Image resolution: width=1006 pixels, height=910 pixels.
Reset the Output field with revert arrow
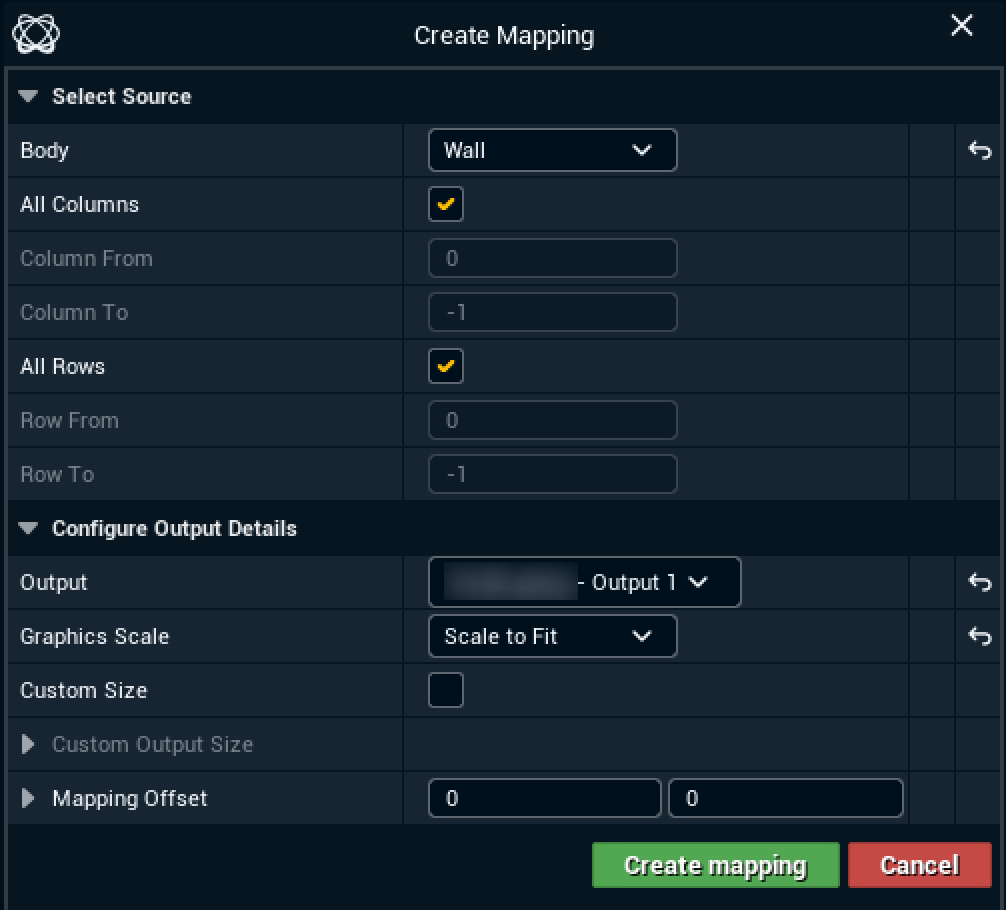pyautogui.click(x=979, y=583)
